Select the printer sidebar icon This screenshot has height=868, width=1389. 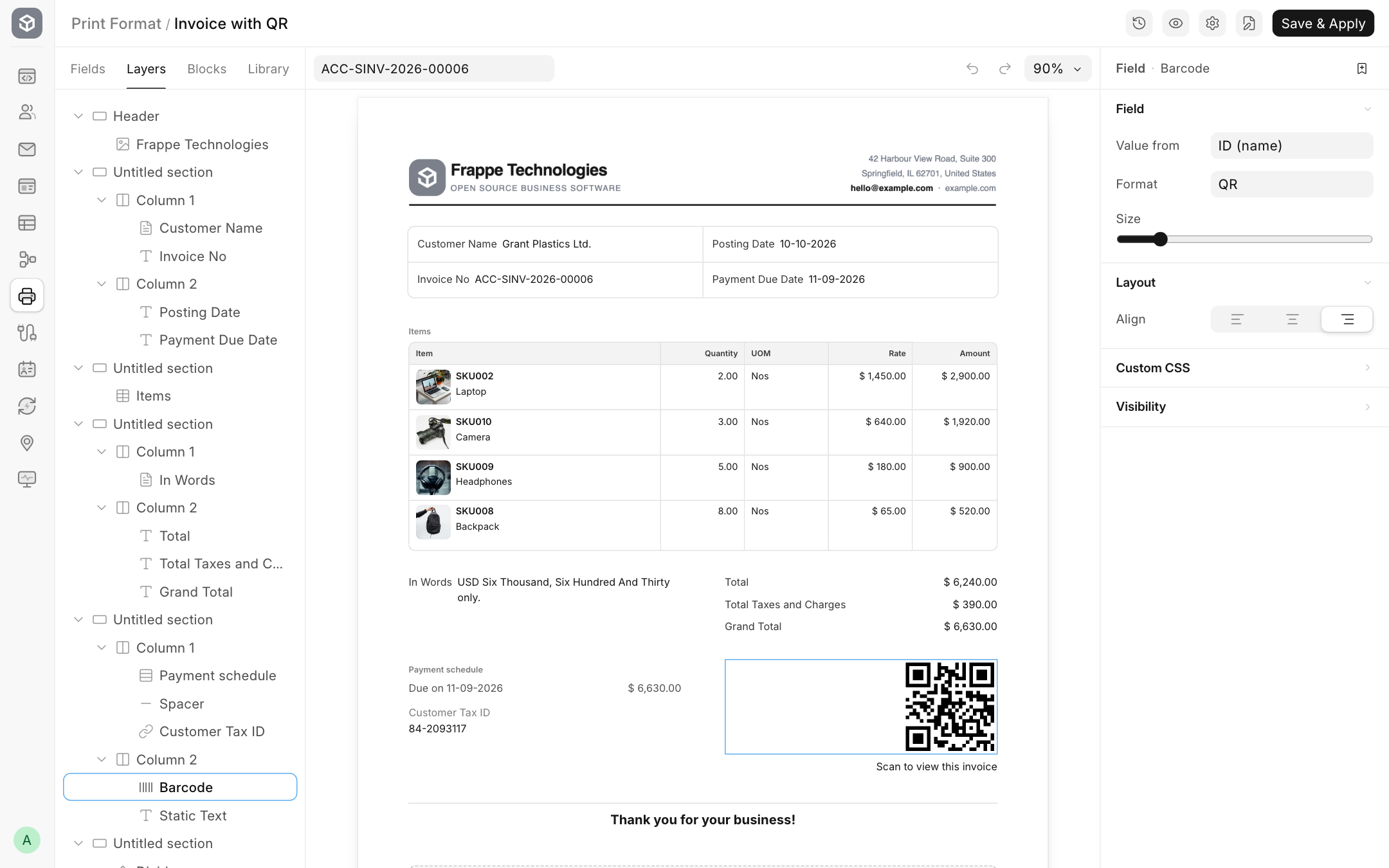(x=27, y=296)
